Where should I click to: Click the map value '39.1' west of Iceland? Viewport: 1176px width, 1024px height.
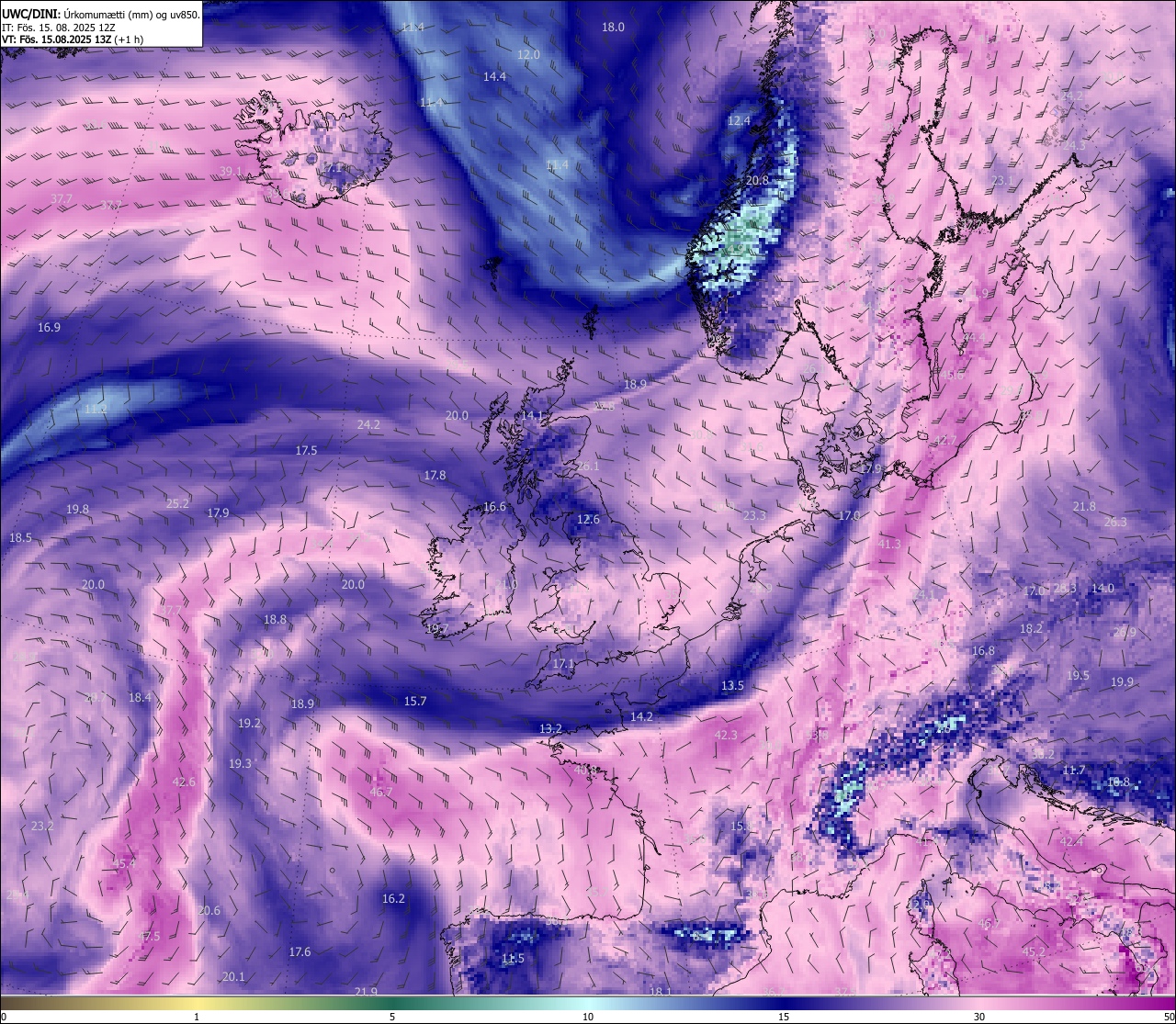tap(231, 172)
